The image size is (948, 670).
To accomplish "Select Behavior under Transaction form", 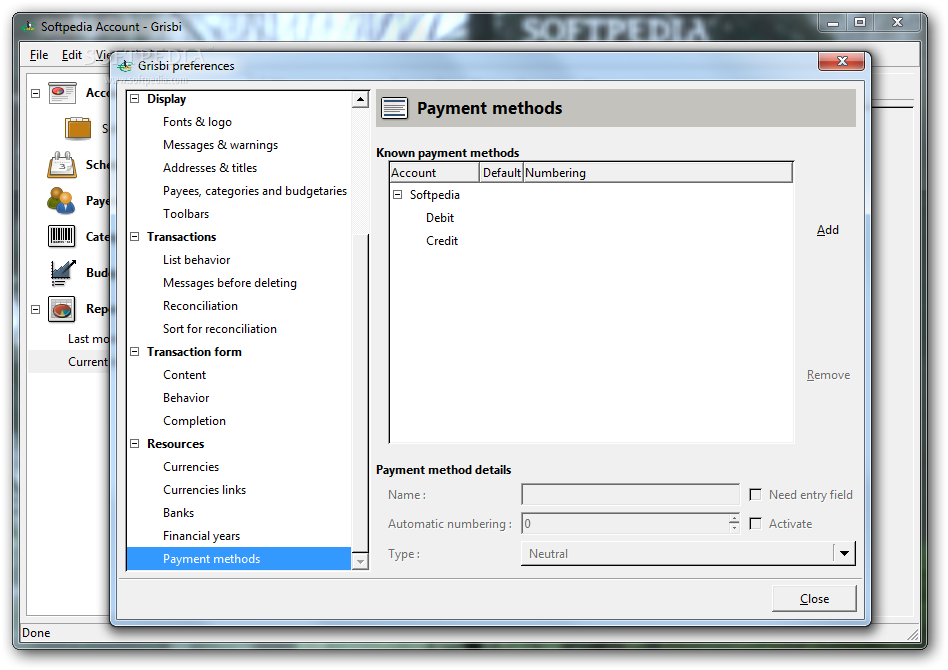I will pyautogui.click(x=186, y=397).
